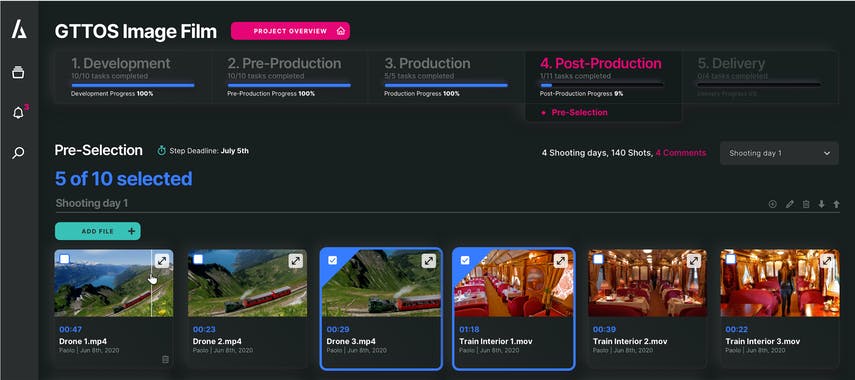Select the Drone 2.mp4 checkbox

pos(198,260)
